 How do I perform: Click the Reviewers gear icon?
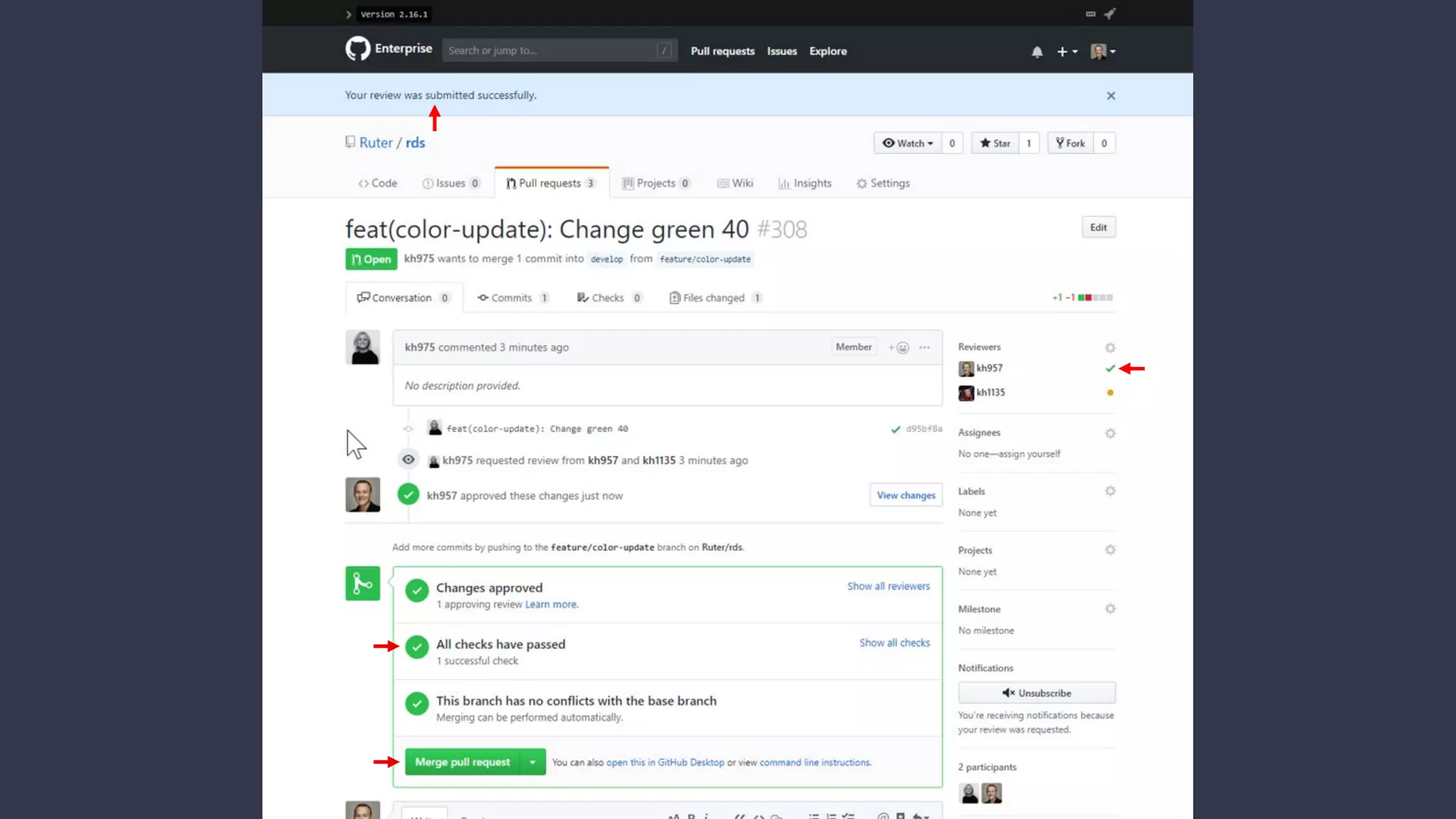tap(1110, 348)
